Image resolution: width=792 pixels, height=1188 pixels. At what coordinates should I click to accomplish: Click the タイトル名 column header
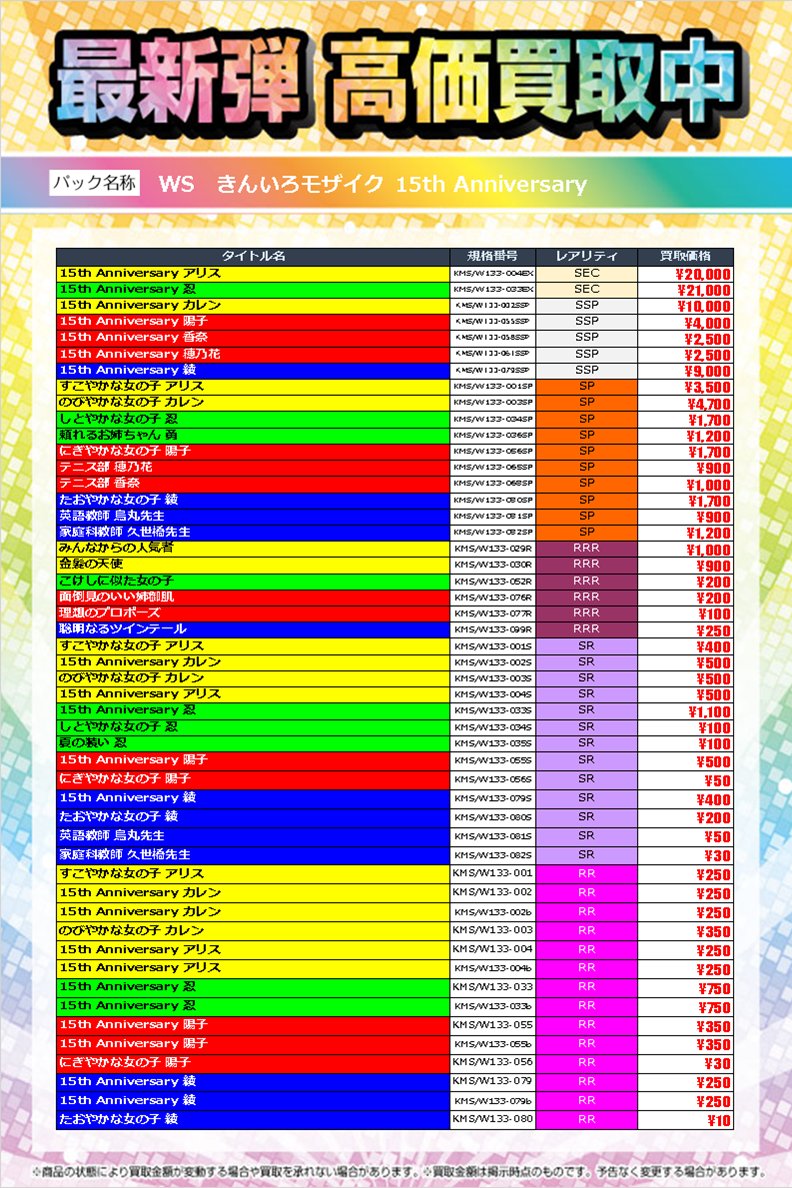[253, 256]
